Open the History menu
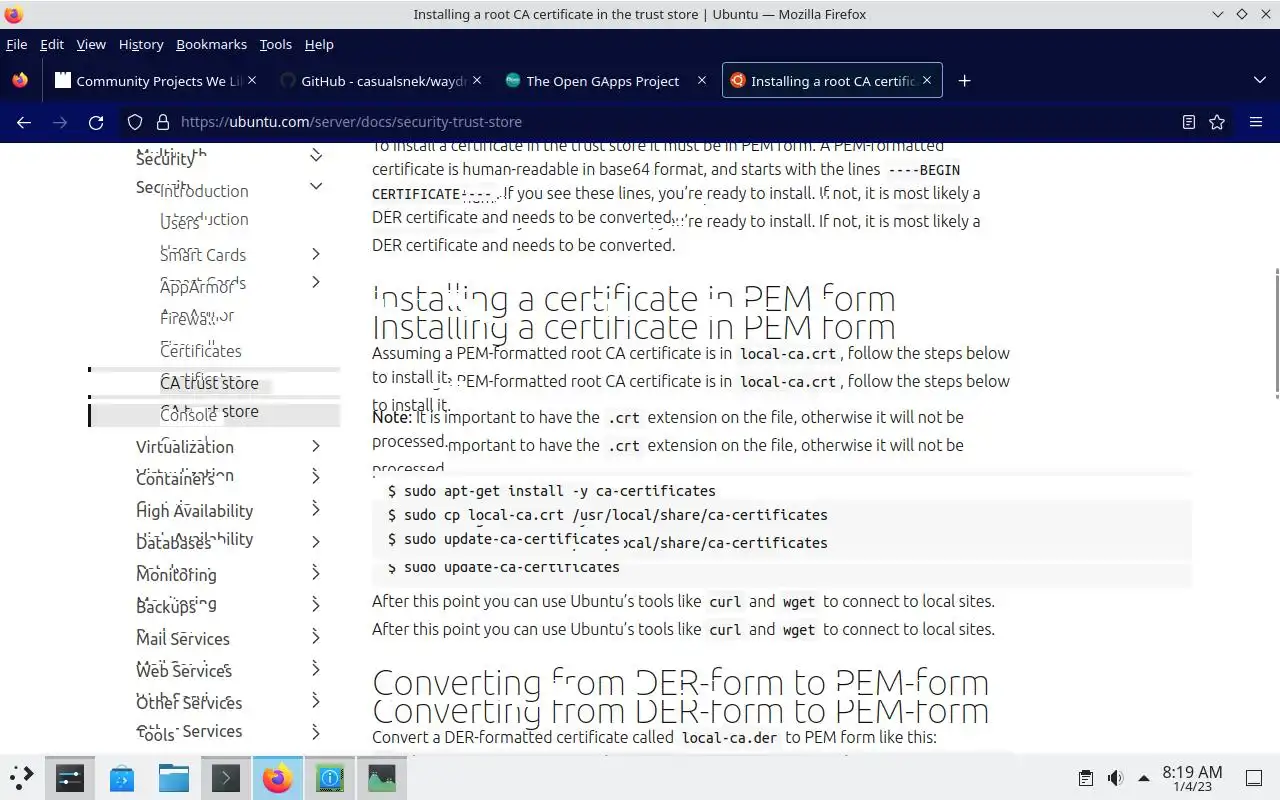1280x800 pixels. click(141, 44)
